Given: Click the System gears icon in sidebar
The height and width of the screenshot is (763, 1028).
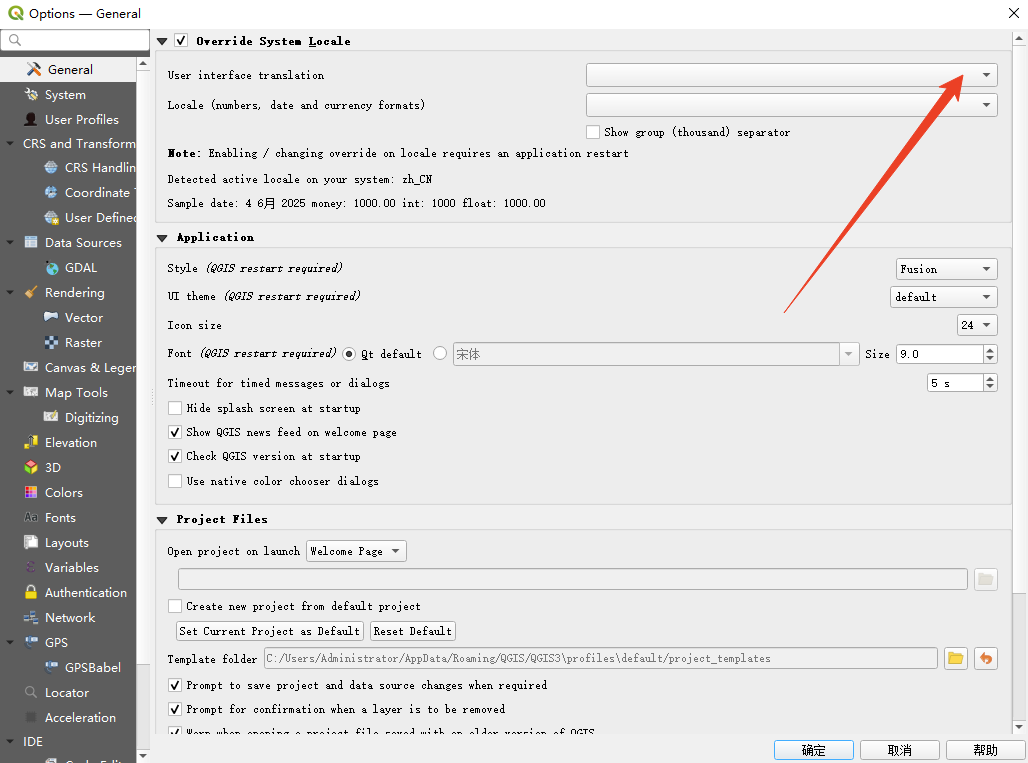Looking at the screenshot, I should 31,95.
